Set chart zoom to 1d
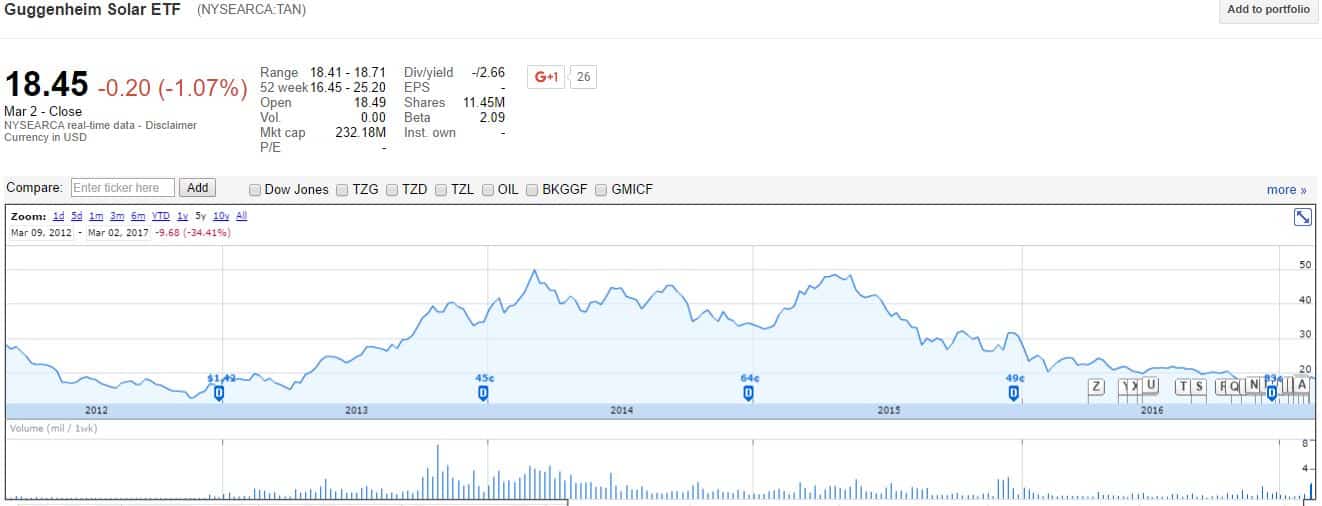The width and height of the screenshot is (1322, 506). tap(59, 216)
